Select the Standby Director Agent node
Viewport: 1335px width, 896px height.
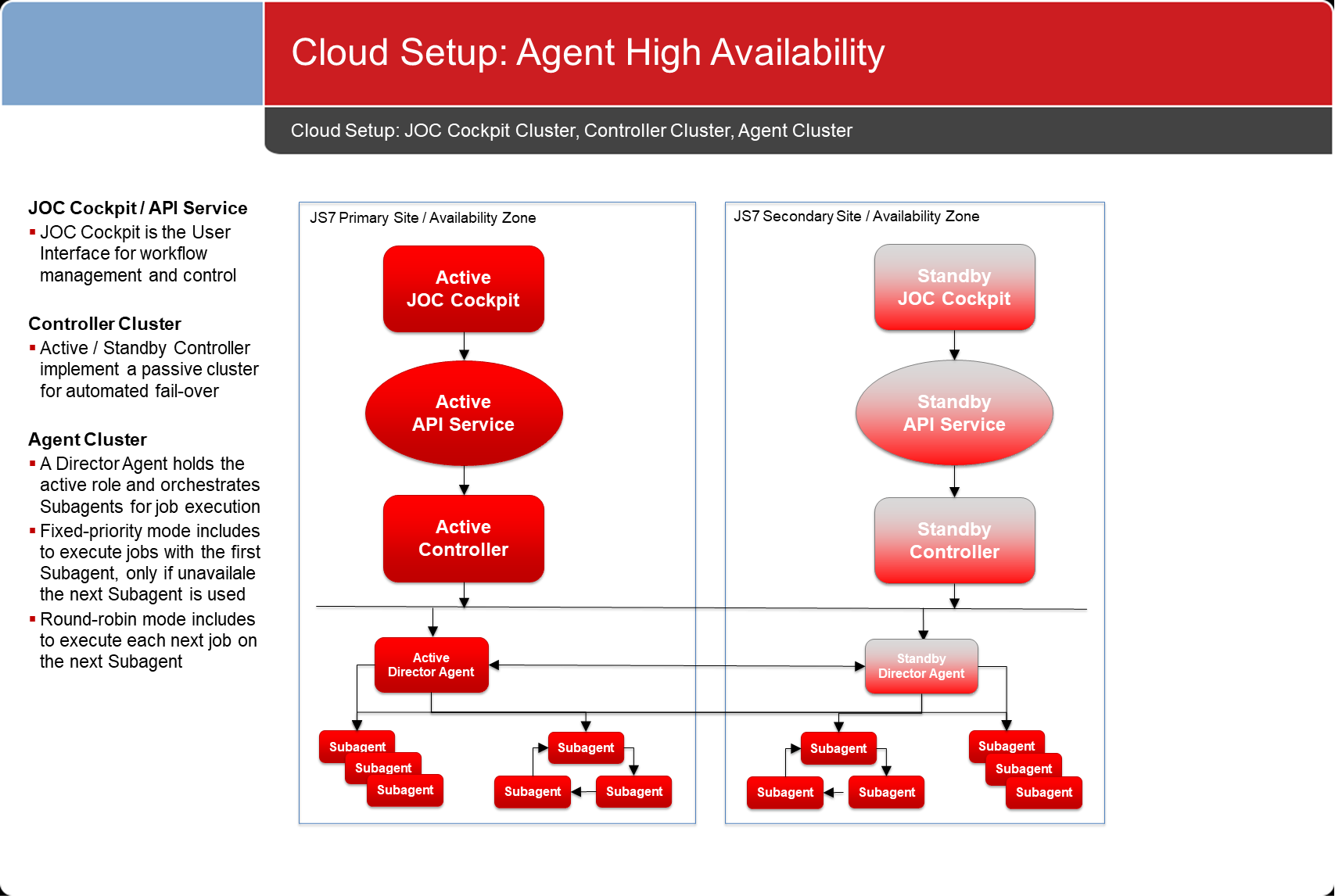921,666
